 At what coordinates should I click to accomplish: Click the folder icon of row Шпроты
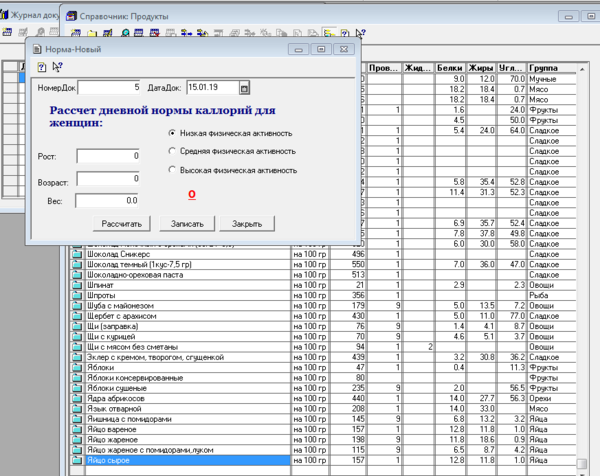(77, 295)
